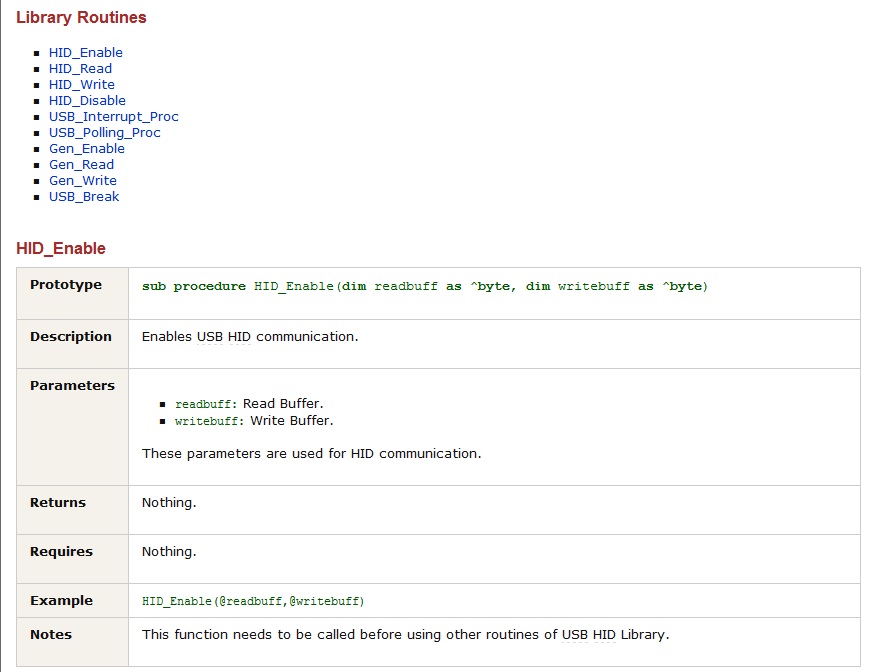Select the Prototype row label
Image resolution: width=874 pixels, height=672 pixels.
[66, 285]
